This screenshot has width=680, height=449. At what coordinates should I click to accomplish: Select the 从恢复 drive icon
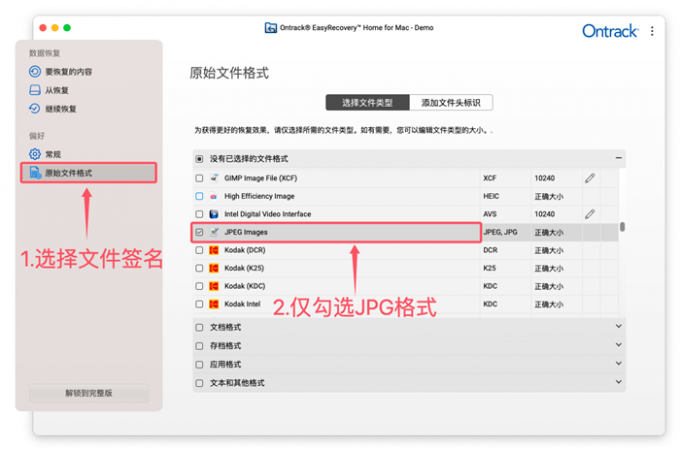click(35, 90)
